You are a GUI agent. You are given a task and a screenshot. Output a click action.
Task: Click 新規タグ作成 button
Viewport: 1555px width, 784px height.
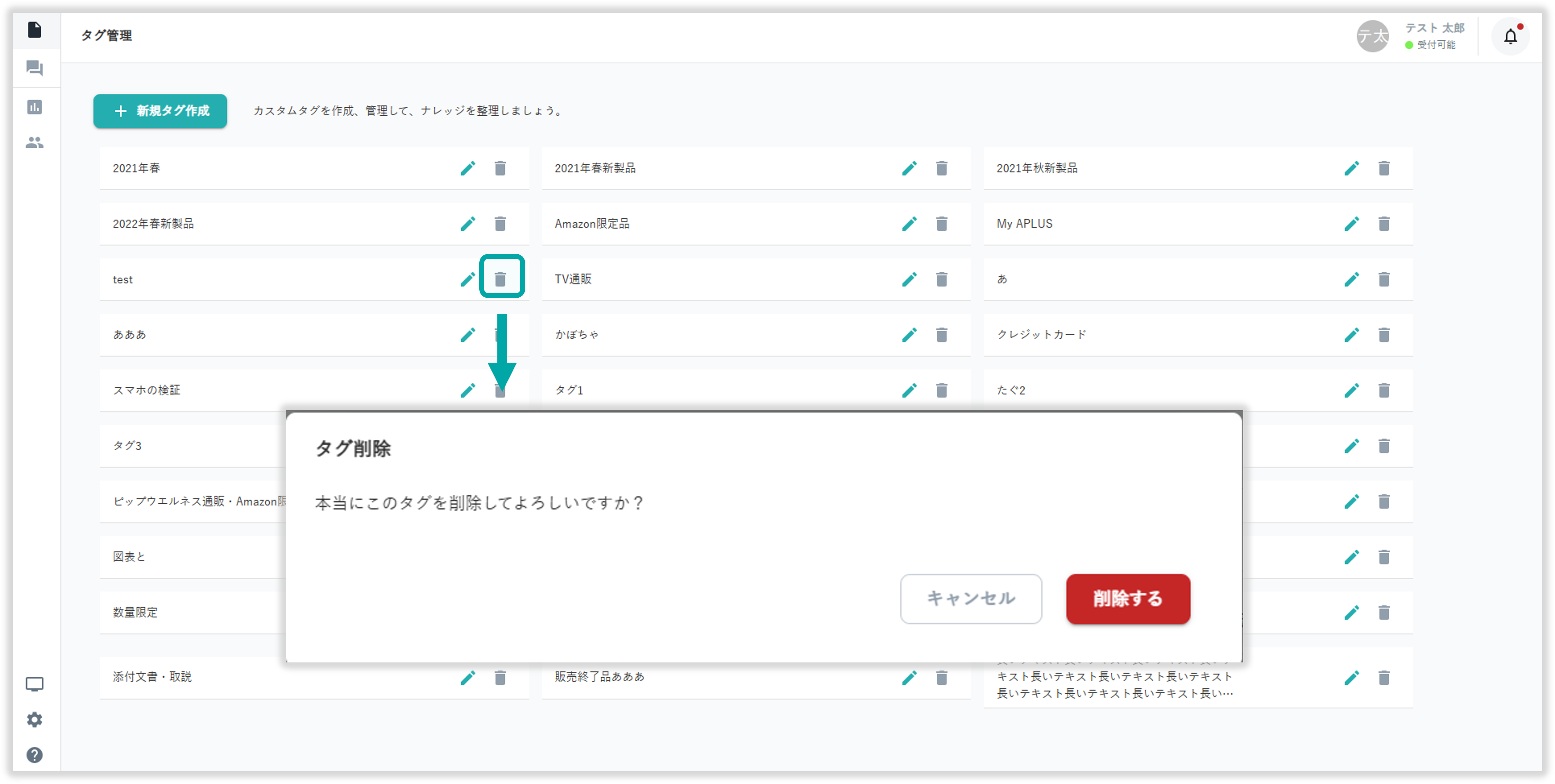coord(160,111)
